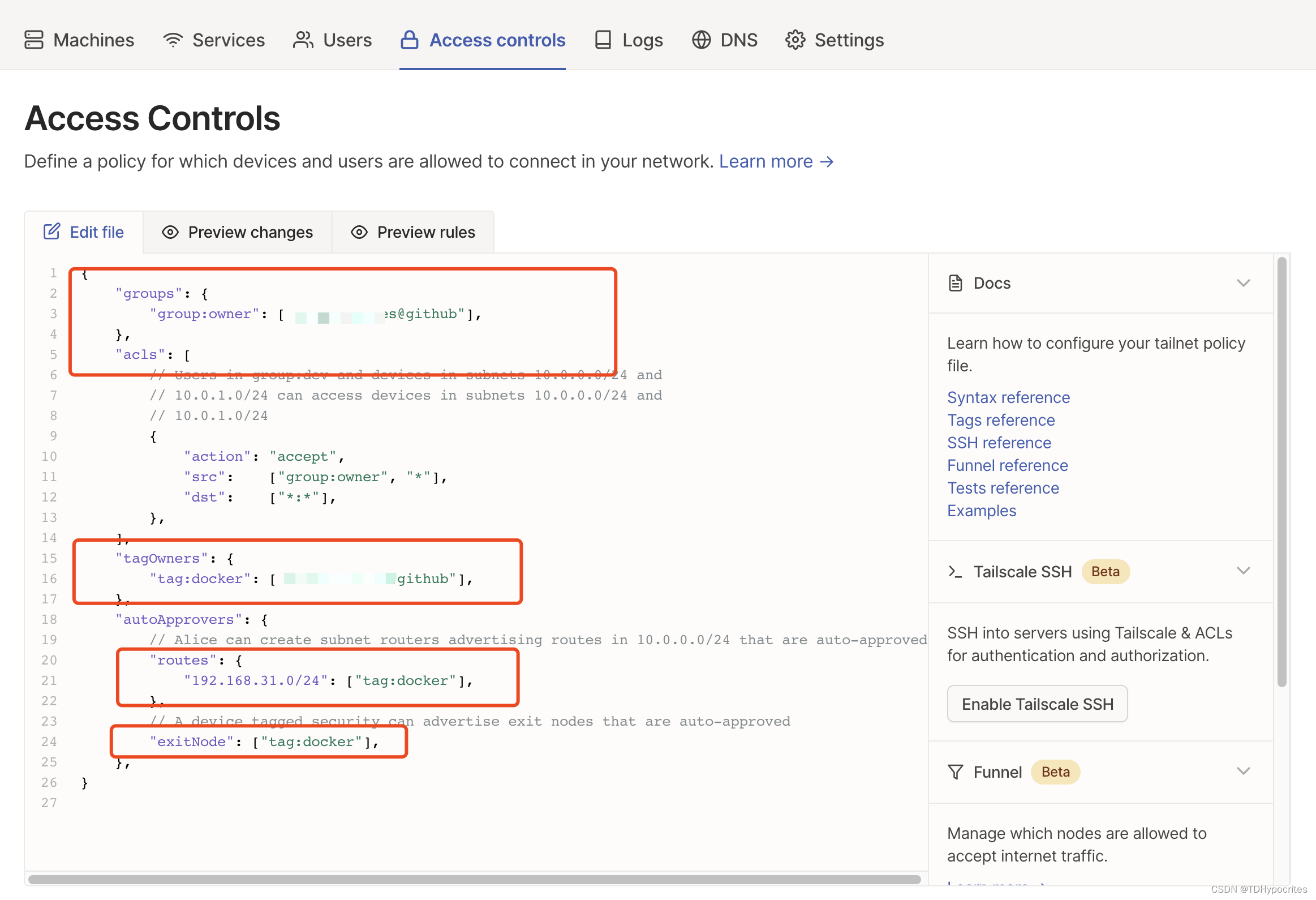Screen dimensions: 1316x900
Task: Switch to the Preview rules tab
Action: click(414, 232)
